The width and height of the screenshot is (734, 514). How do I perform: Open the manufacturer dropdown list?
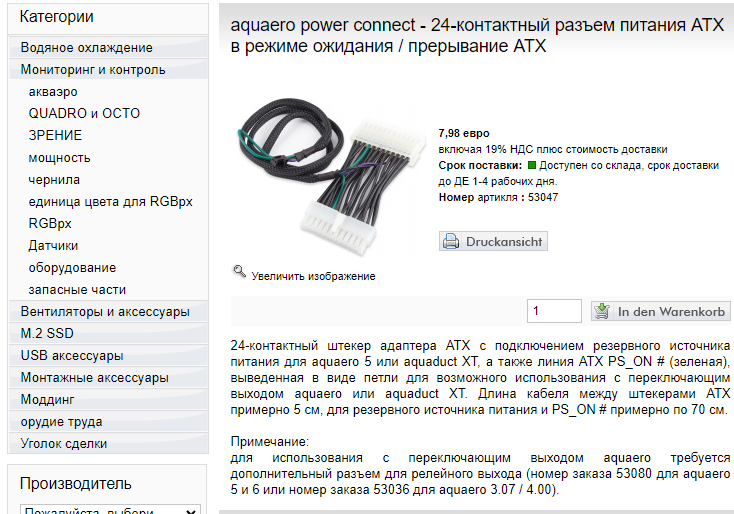110,511
